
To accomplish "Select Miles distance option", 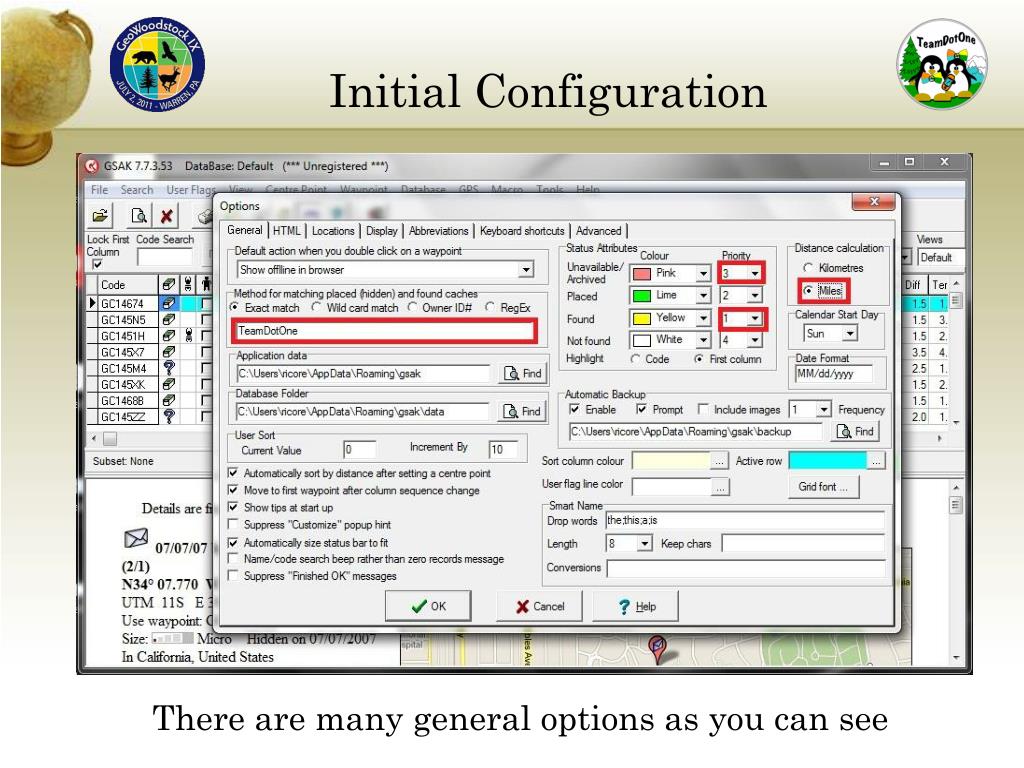I will (808, 291).
